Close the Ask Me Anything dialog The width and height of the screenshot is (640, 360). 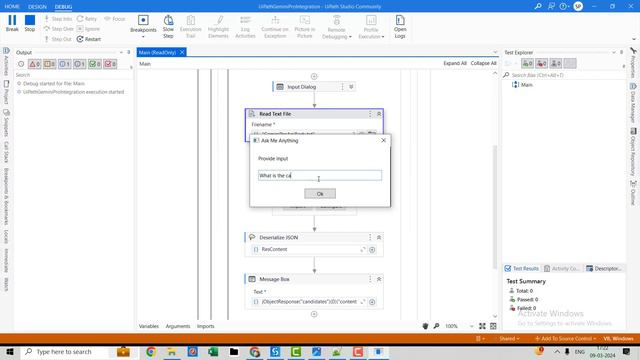[x=383, y=140]
